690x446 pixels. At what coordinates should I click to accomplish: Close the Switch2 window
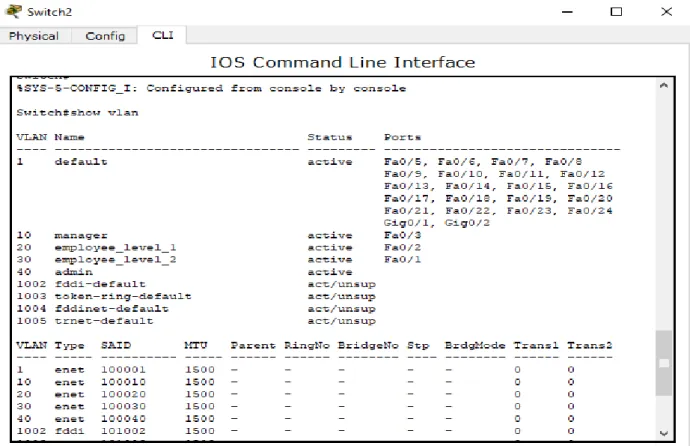667,12
